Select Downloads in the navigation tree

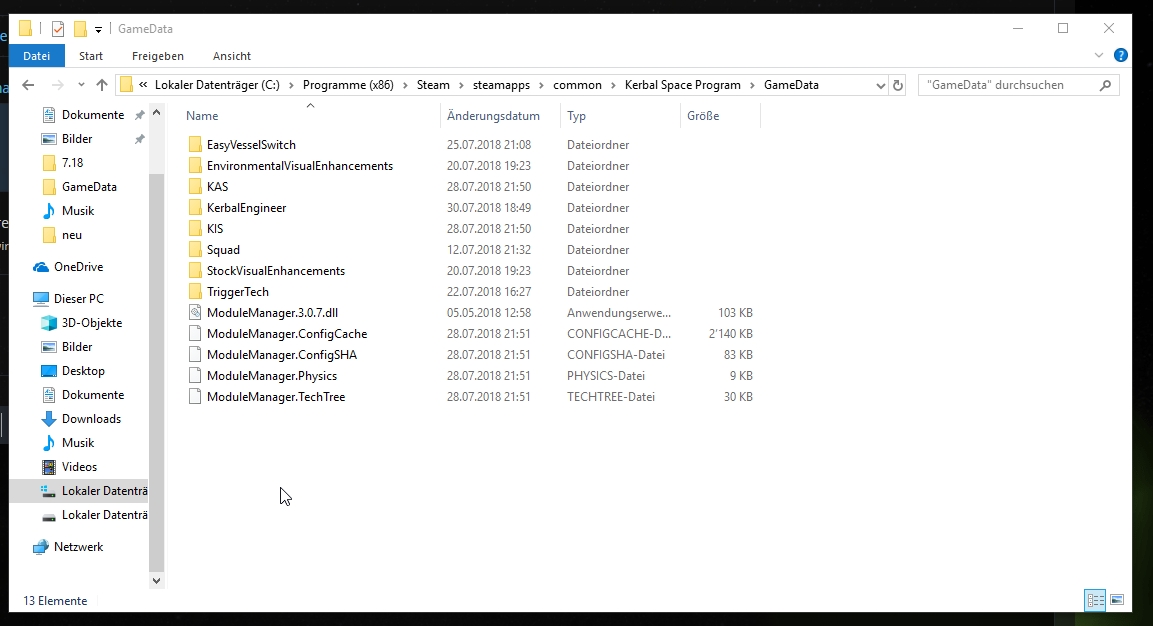(x=91, y=419)
